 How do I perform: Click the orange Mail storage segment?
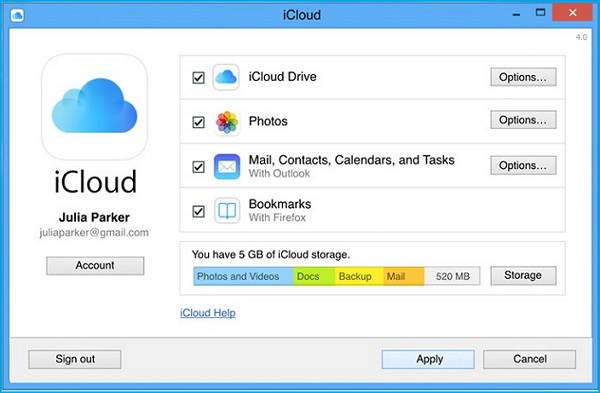tap(404, 276)
